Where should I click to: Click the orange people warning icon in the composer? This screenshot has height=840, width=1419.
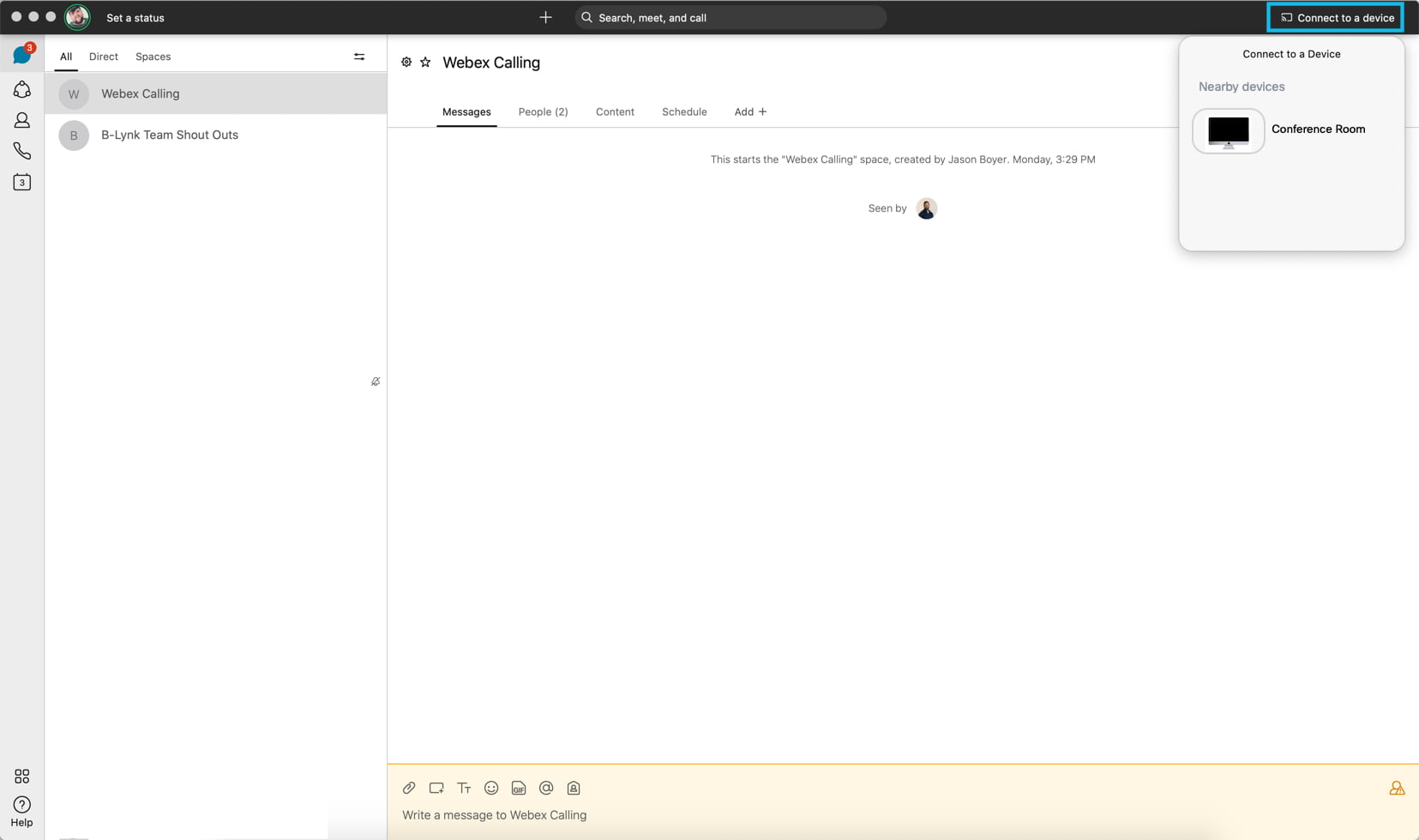(x=1397, y=788)
